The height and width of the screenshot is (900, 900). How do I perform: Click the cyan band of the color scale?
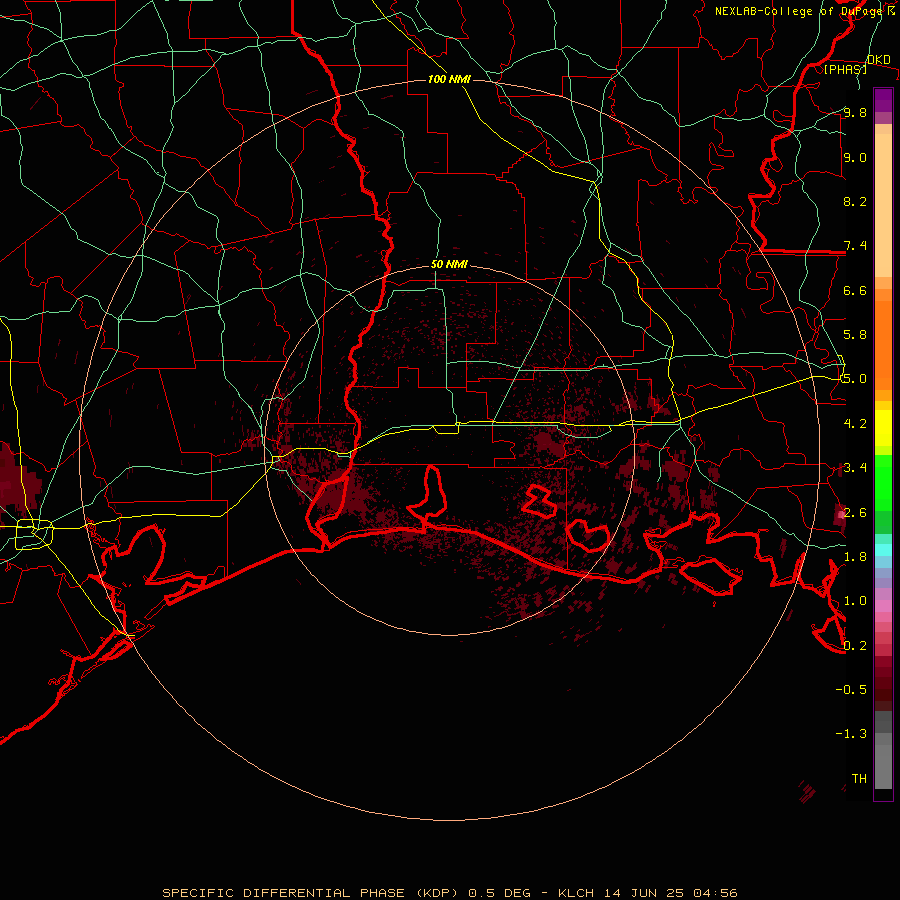[883, 549]
